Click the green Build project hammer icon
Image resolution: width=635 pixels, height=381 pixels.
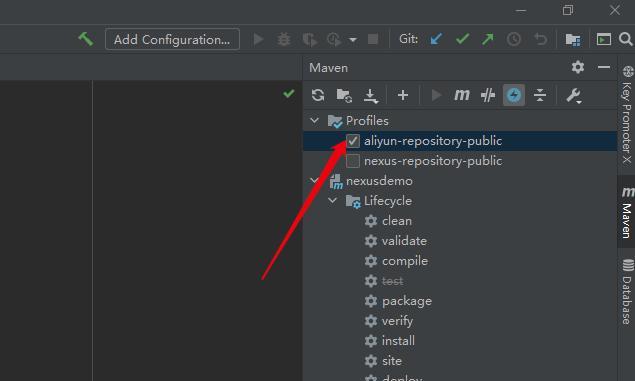pos(86,39)
